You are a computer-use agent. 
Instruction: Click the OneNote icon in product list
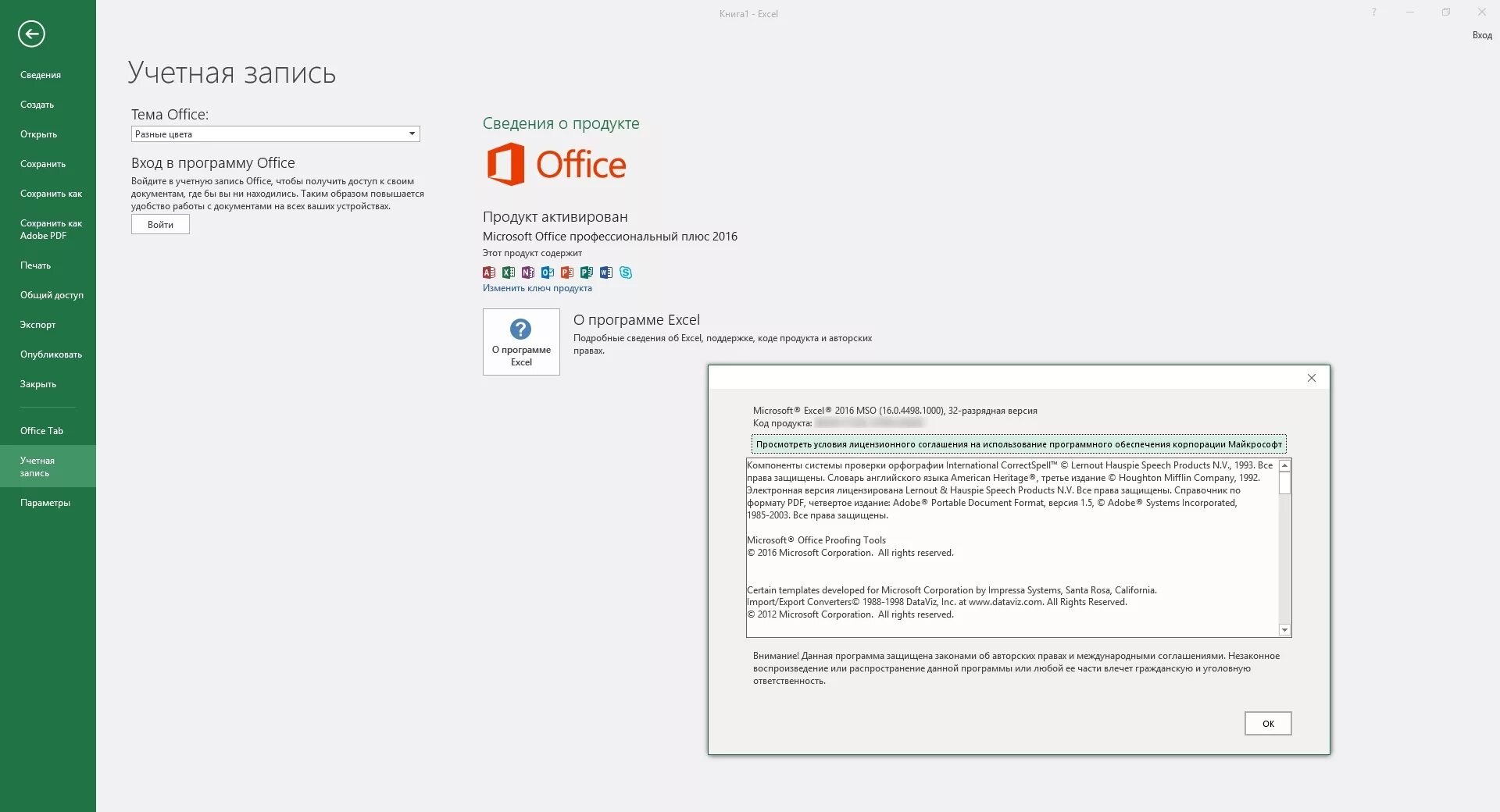click(528, 272)
